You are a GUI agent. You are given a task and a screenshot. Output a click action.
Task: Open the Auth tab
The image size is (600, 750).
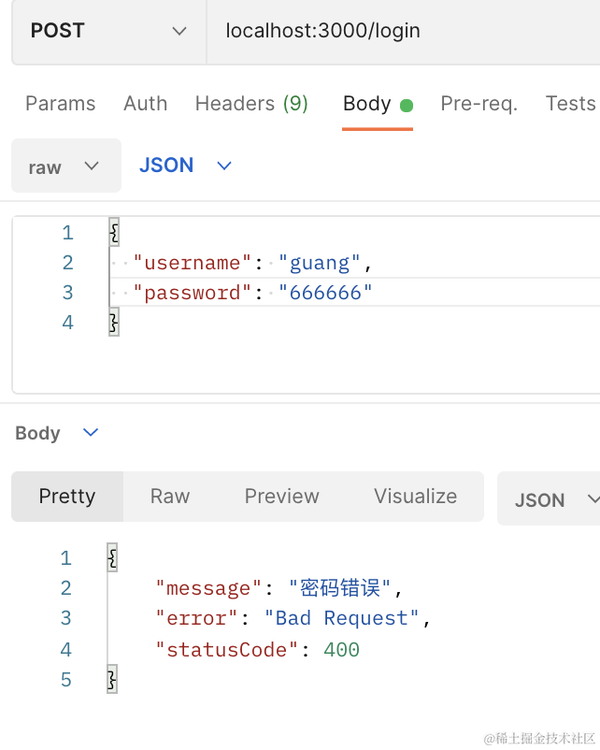(145, 103)
